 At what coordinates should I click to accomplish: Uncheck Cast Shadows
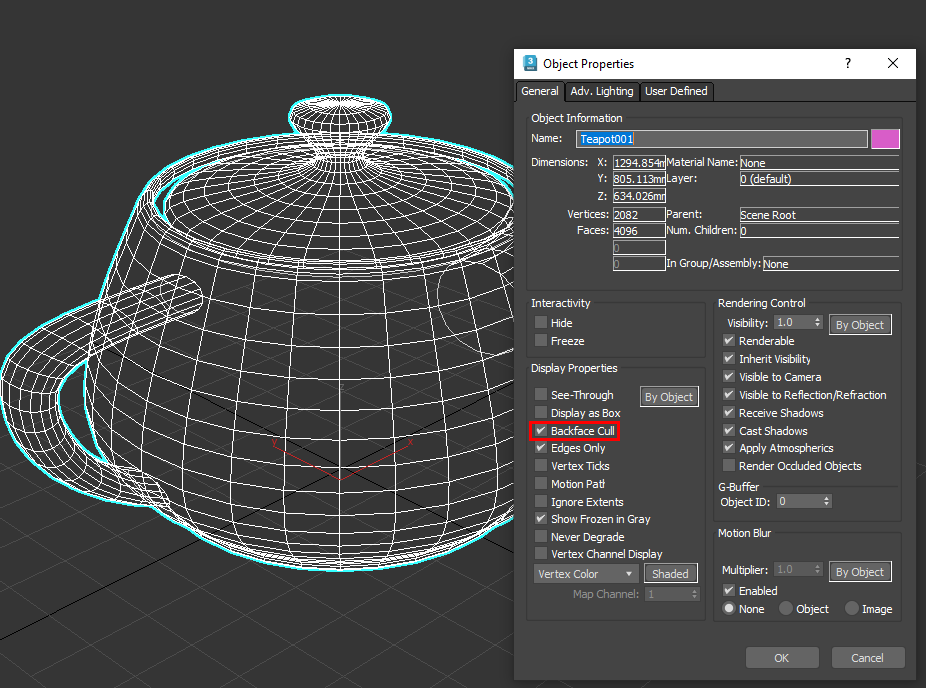point(729,431)
